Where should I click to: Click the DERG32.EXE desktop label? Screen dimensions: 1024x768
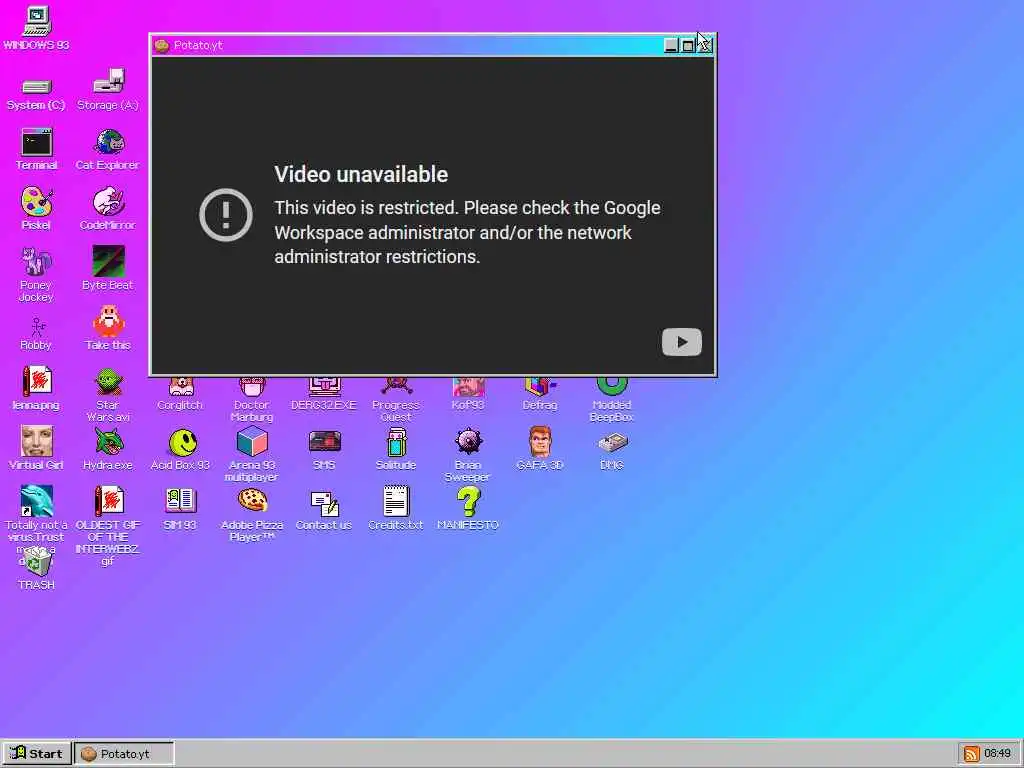[324, 405]
